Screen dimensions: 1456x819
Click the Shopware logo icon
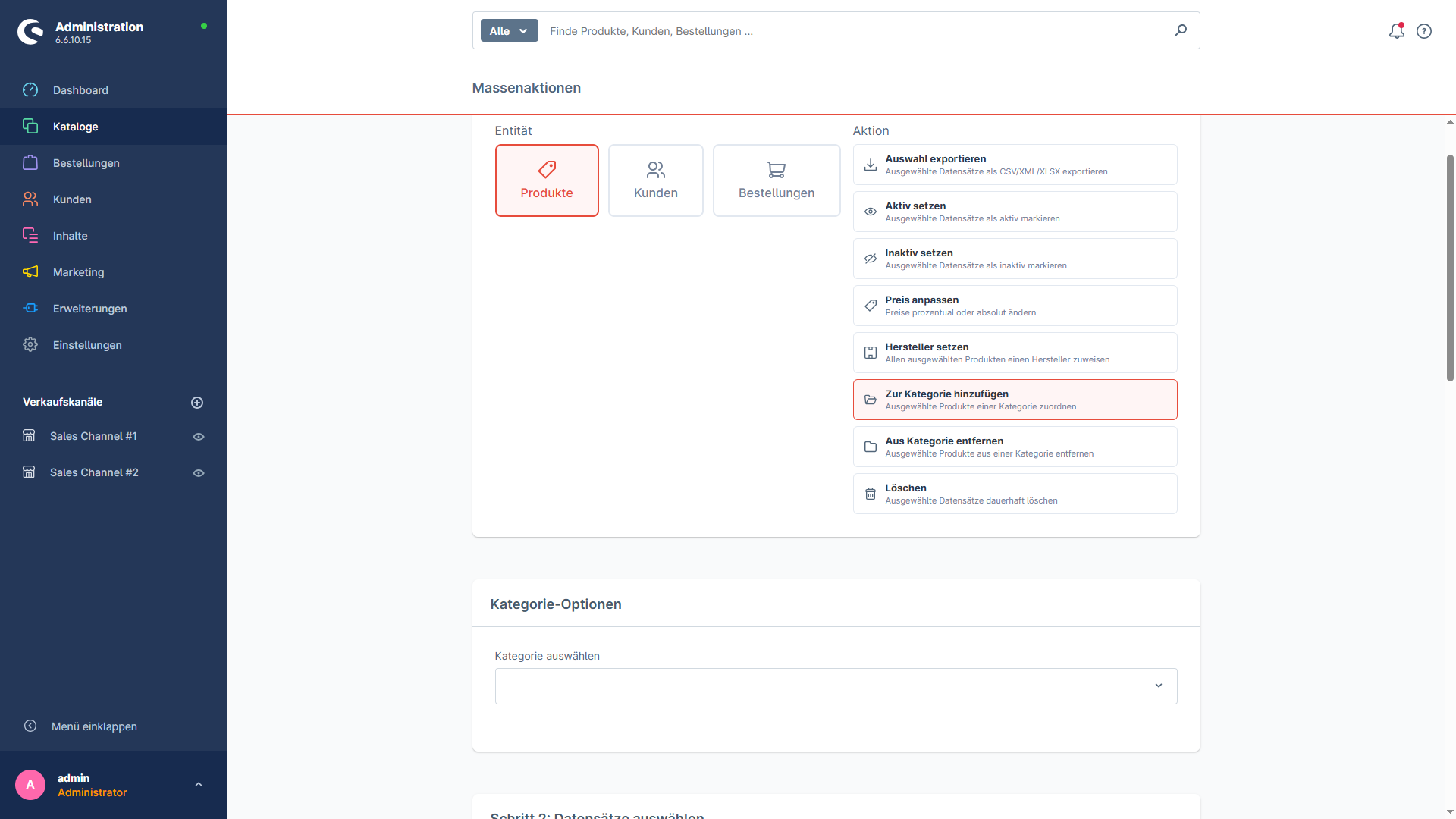click(x=30, y=32)
